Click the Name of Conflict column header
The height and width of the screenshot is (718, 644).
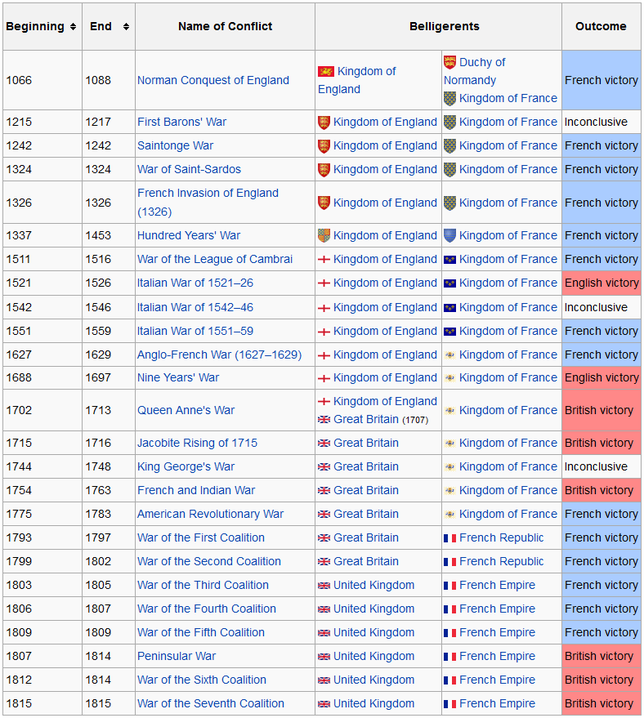click(x=225, y=27)
